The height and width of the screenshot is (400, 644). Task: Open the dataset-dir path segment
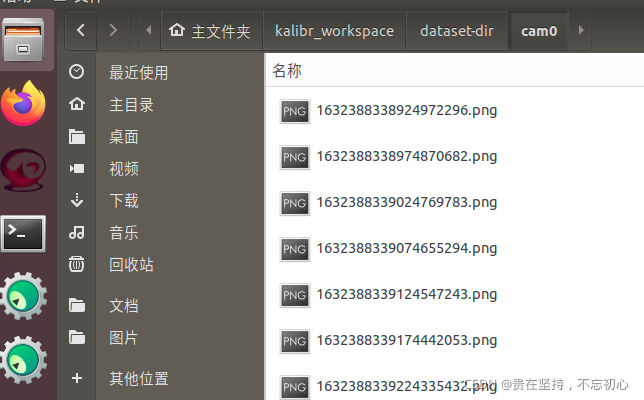(x=457, y=31)
